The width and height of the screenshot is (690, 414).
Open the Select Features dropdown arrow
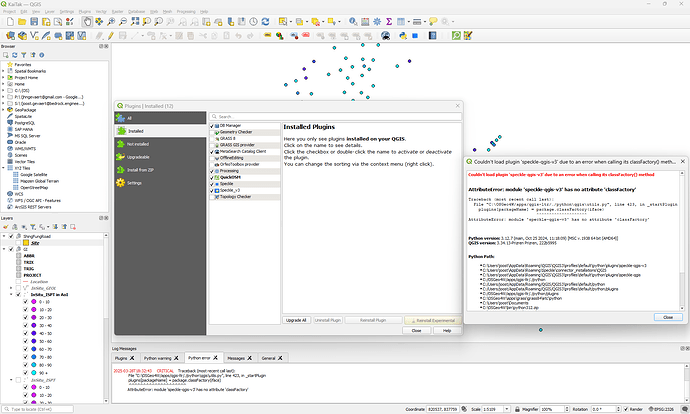tap(290, 22)
